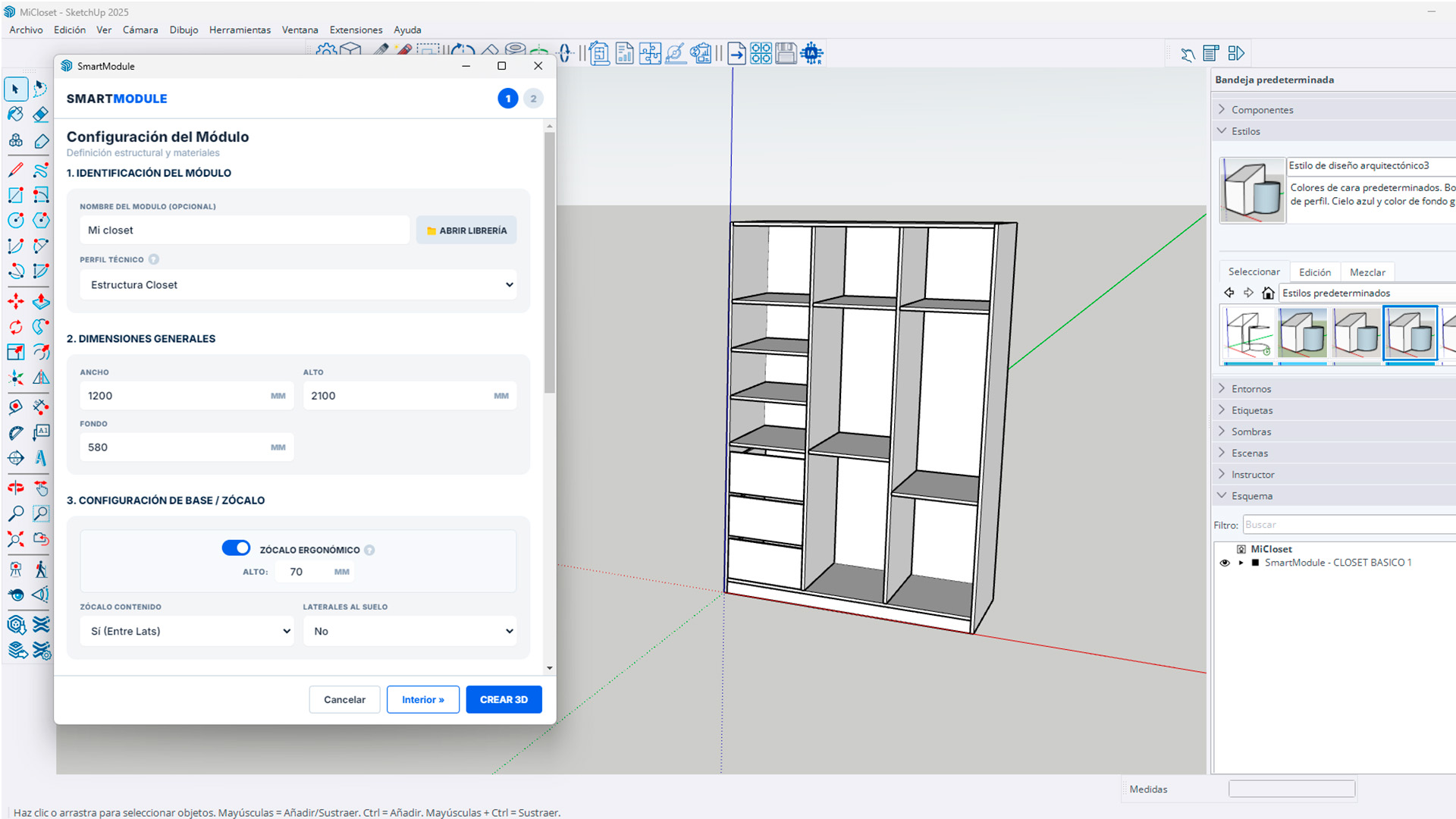The image size is (1456, 819).
Task: Click the ABRIR LIBRERÍA button
Action: coord(466,231)
